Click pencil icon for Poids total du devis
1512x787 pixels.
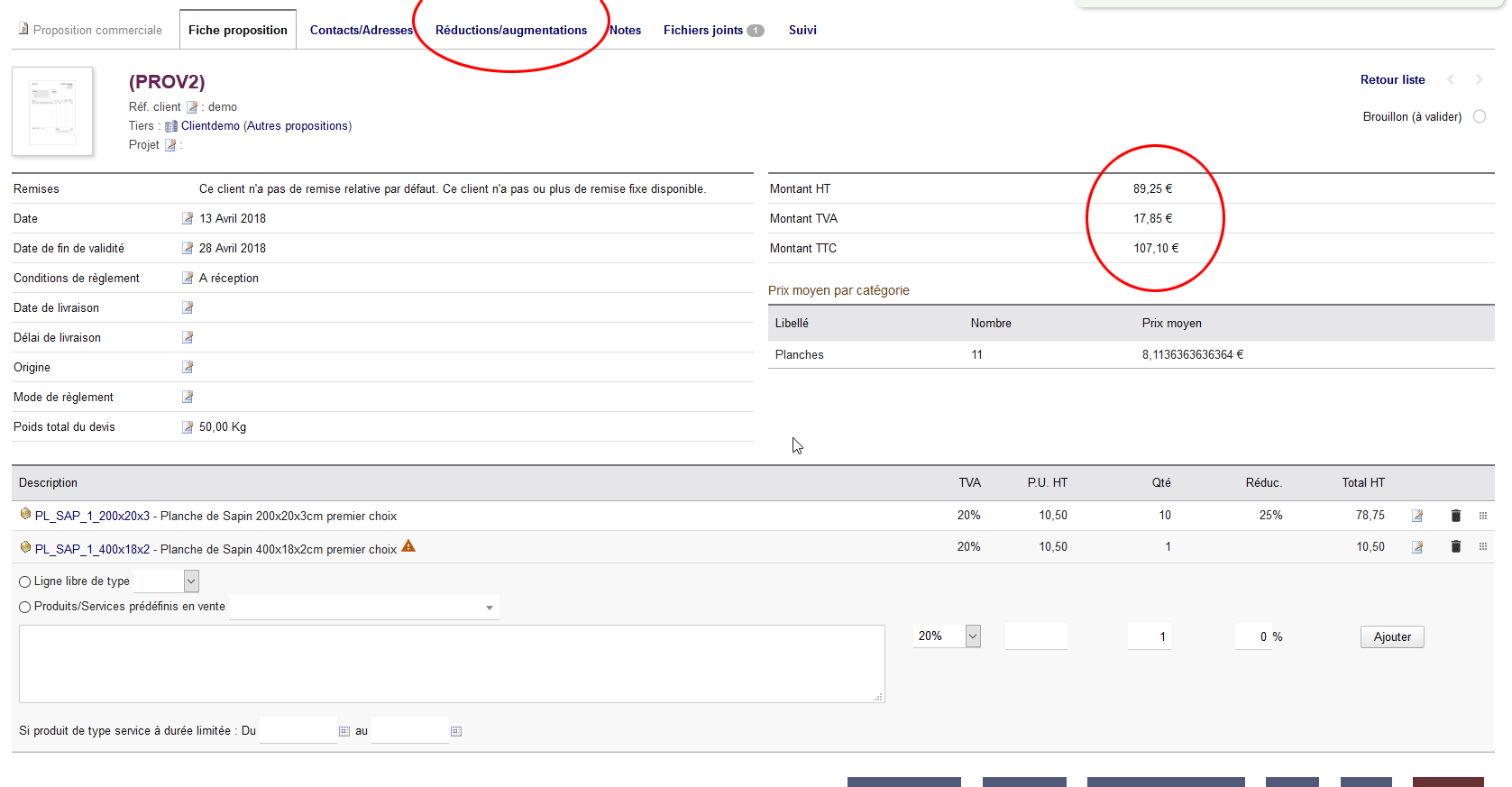click(188, 426)
